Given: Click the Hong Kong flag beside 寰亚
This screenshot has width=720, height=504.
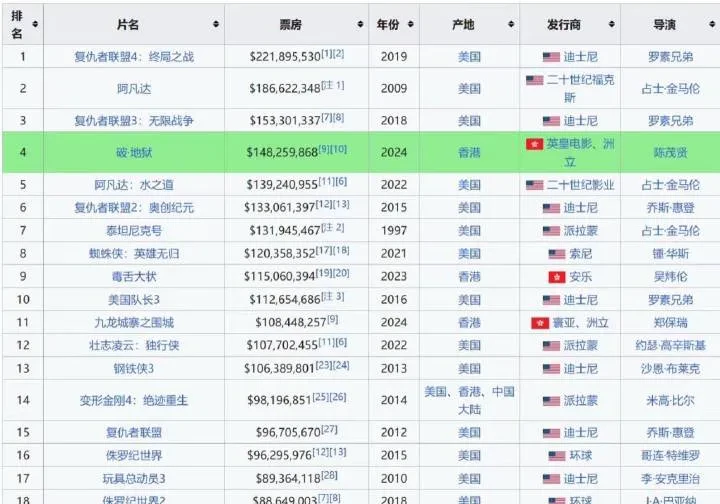Looking at the screenshot, I should (x=539, y=323).
